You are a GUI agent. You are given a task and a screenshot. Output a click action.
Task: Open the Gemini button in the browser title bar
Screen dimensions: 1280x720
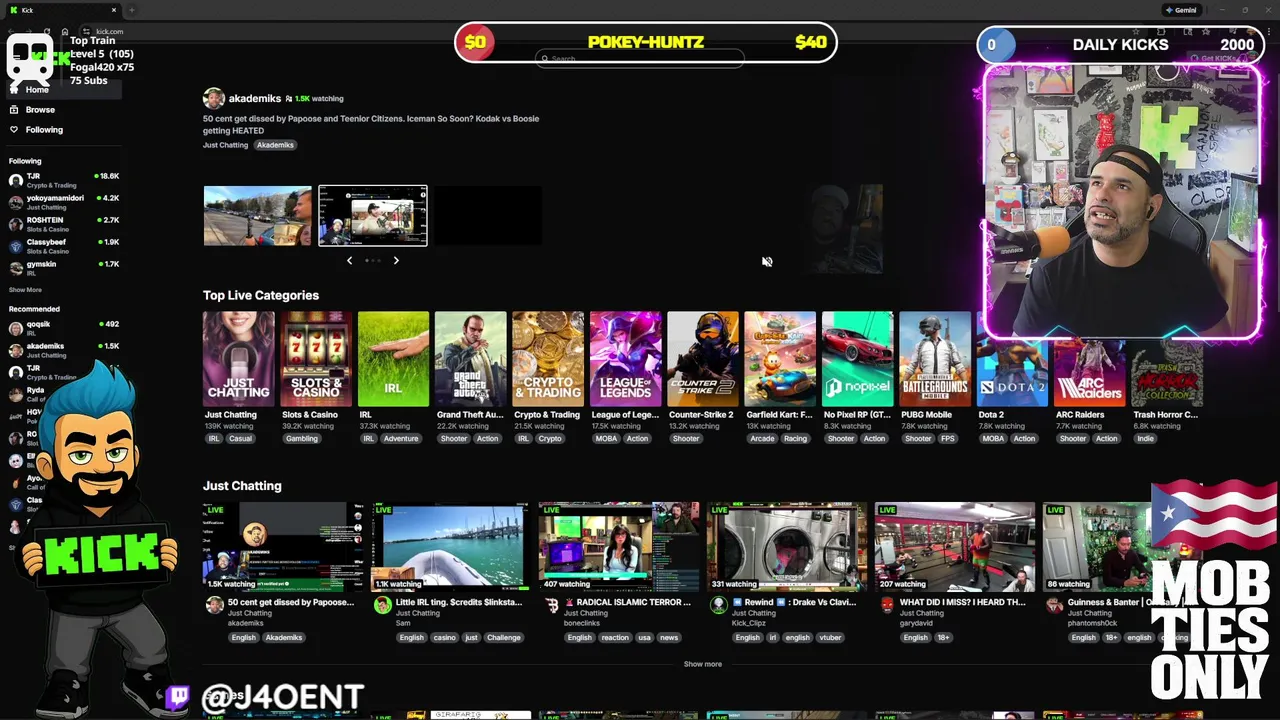click(x=1180, y=10)
